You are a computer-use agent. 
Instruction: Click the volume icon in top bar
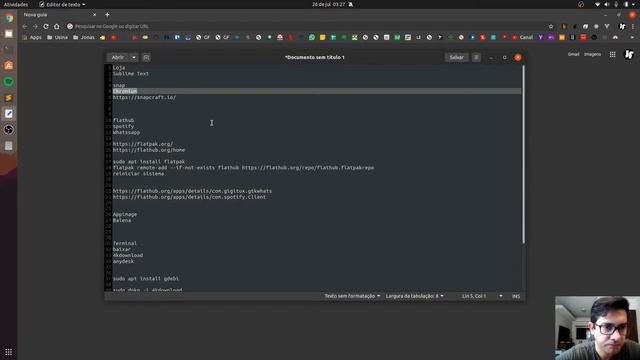pyautogui.click(x=607, y=4)
